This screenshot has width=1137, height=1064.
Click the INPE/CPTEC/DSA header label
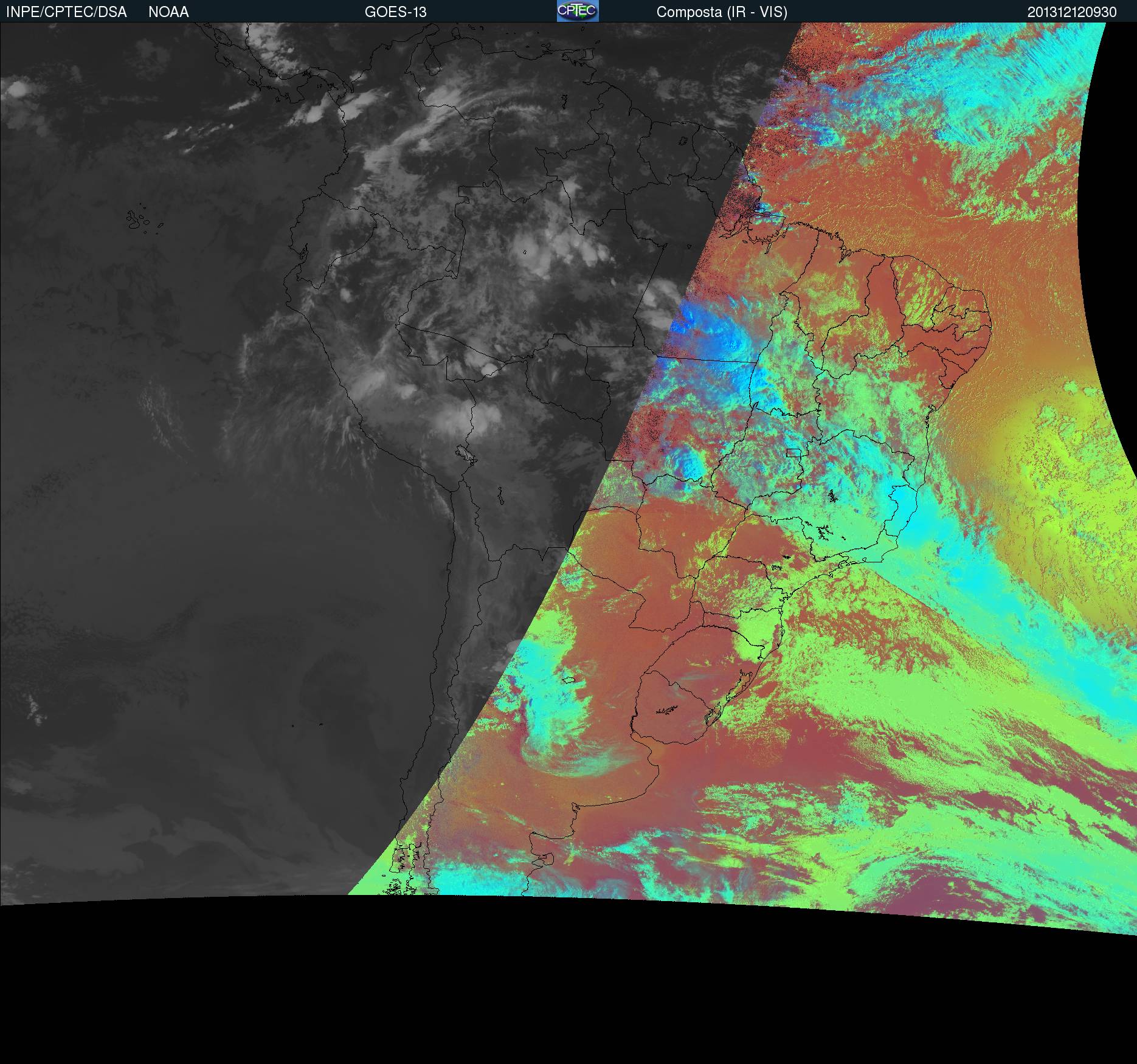[x=66, y=12]
